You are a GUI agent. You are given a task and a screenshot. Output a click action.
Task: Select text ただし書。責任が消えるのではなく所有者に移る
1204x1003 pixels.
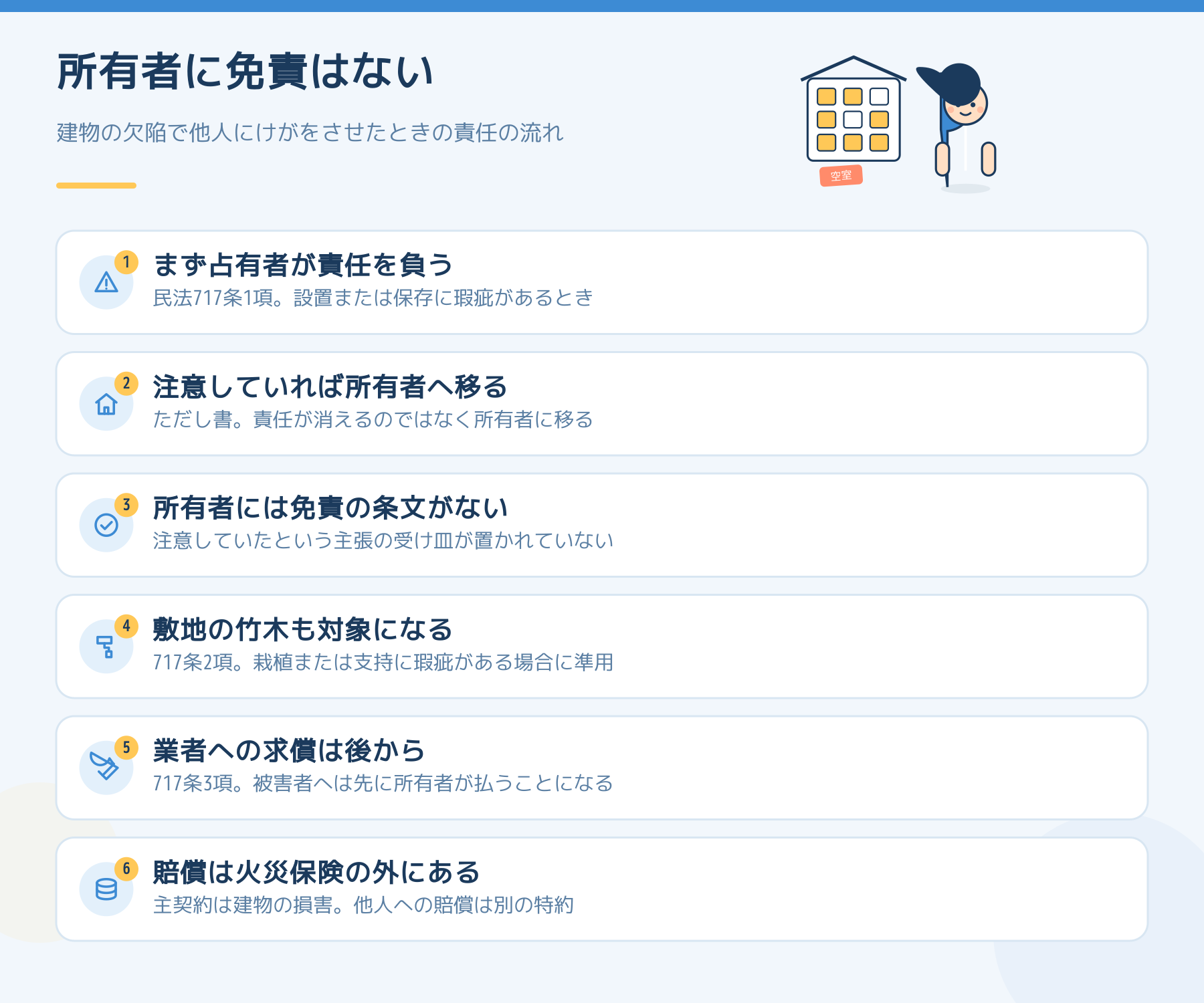[373, 419]
